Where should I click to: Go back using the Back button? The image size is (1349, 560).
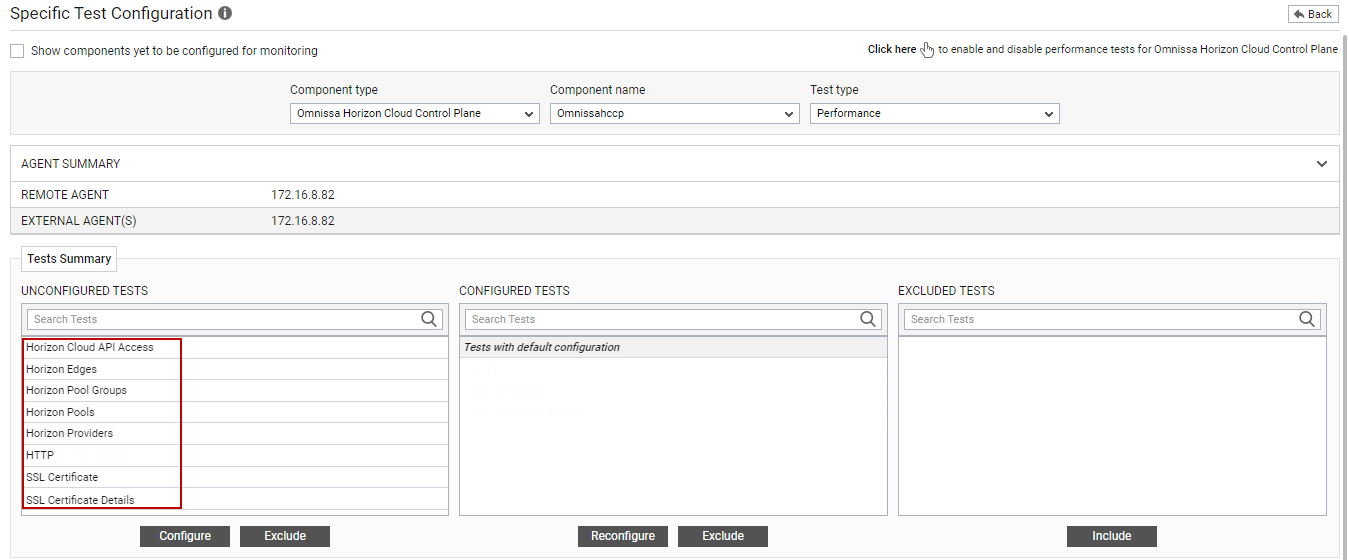1312,14
